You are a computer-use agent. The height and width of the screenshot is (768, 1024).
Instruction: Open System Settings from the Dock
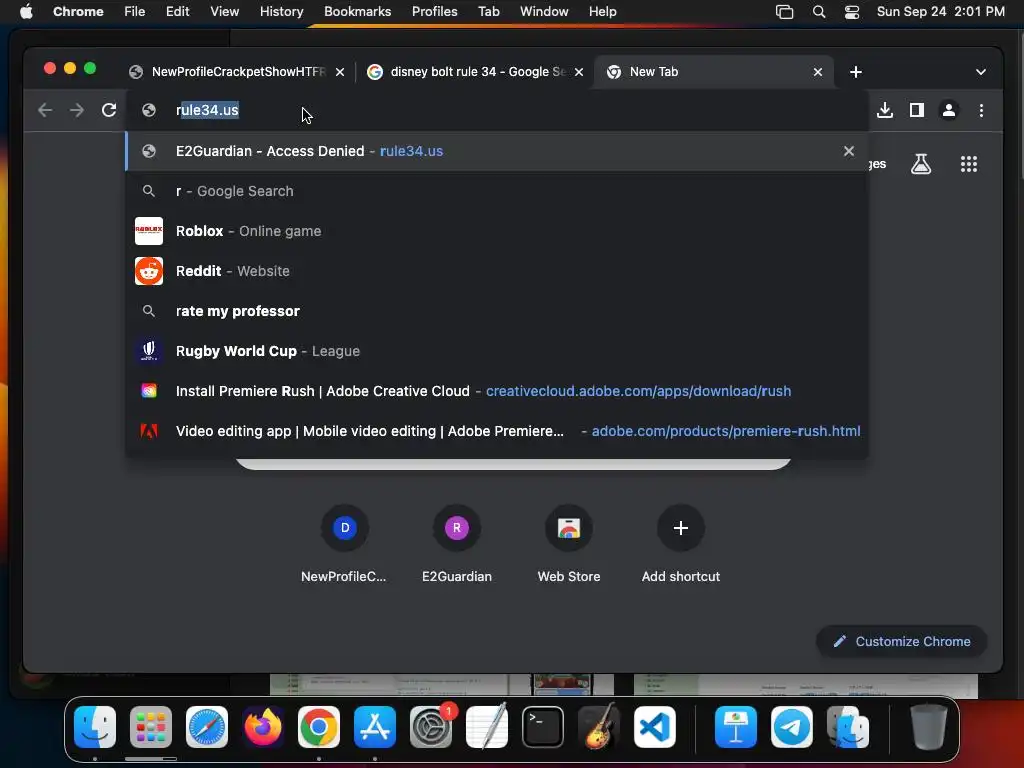click(431, 727)
